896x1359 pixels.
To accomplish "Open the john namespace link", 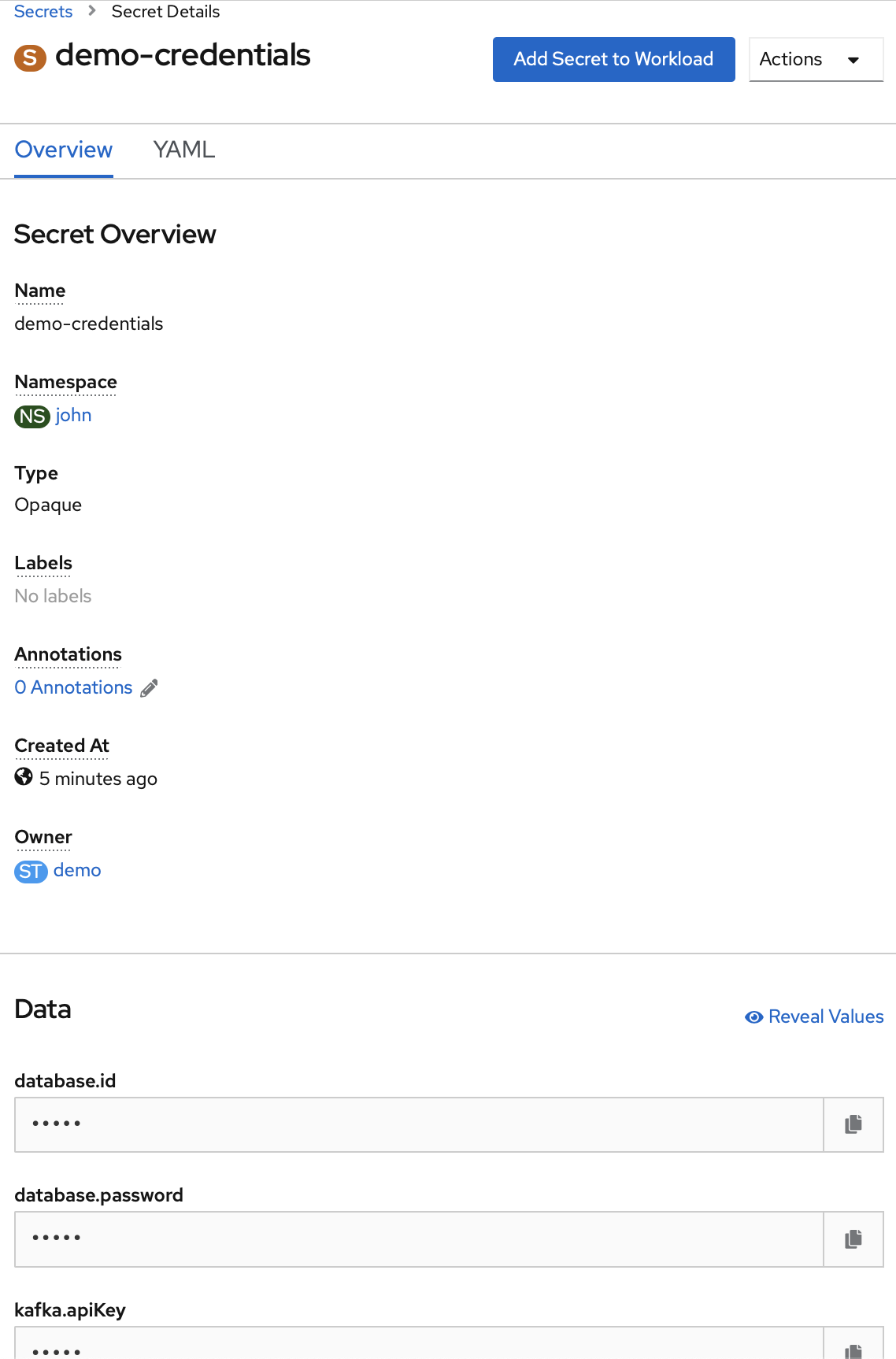I will pos(73,415).
